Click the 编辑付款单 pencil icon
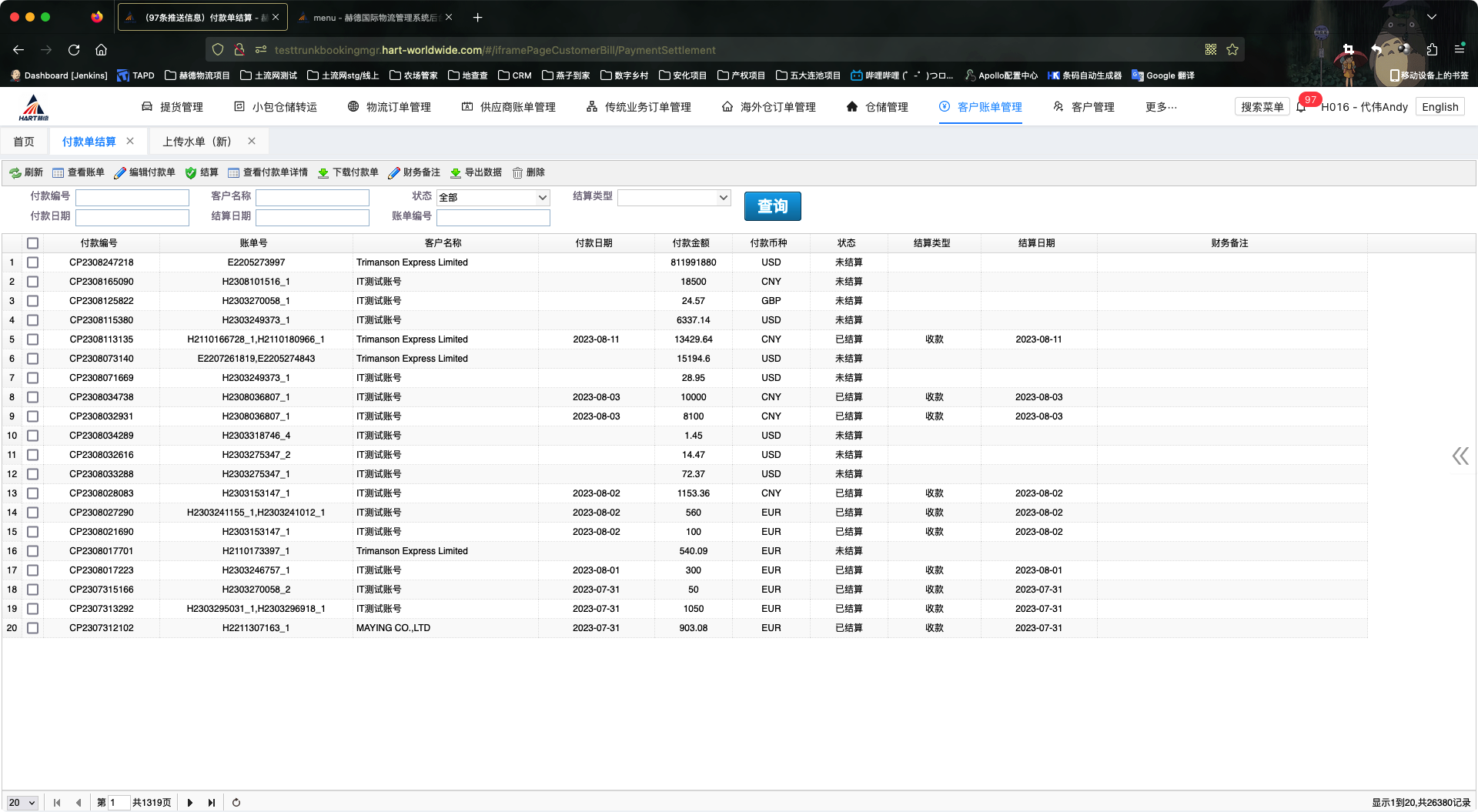Viewport: 1478px width, 812px height. (120, 173)
